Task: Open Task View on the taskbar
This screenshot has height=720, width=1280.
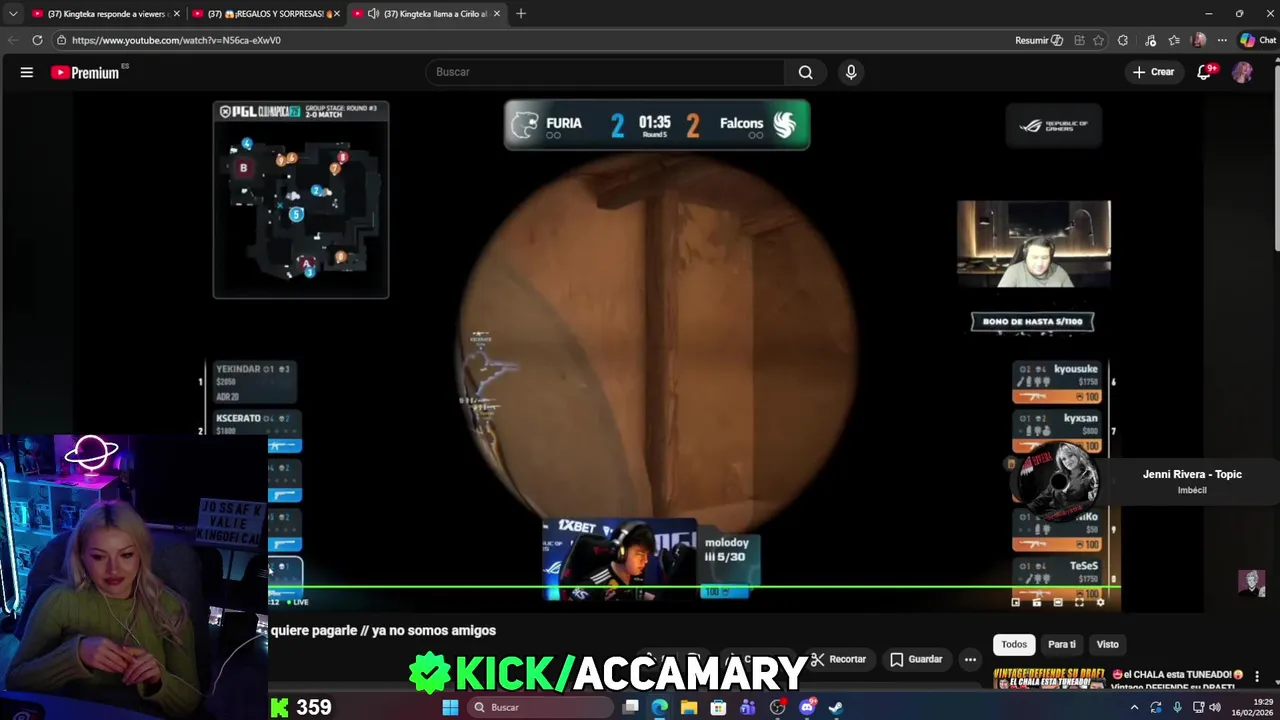Action: coord(631,707)
